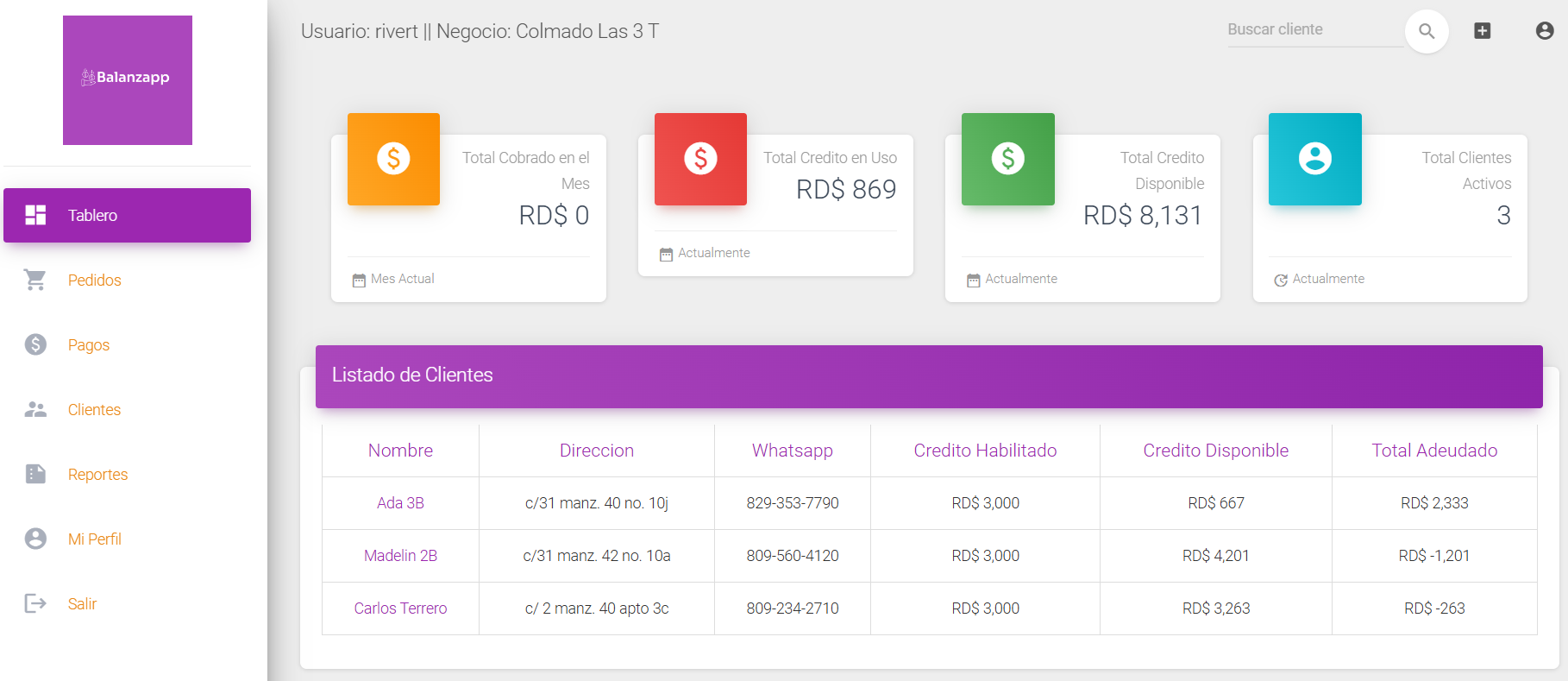The image size is (1568, 681).
Task: Focus the Buscar cliente search field
Action: point(1315,30)
